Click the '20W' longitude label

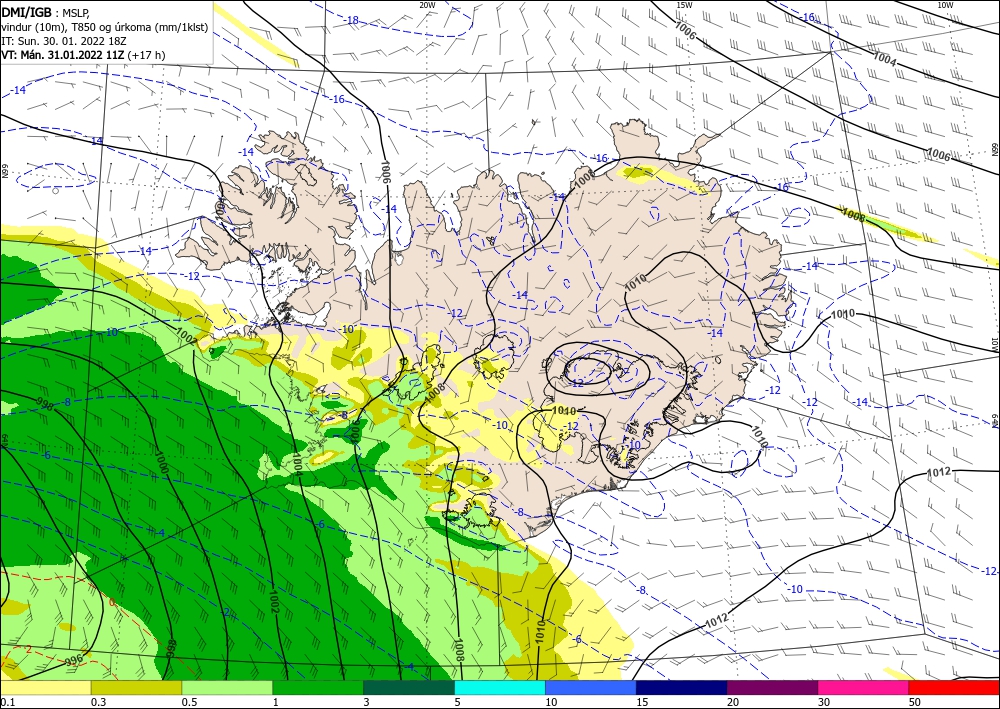point(427,5)
